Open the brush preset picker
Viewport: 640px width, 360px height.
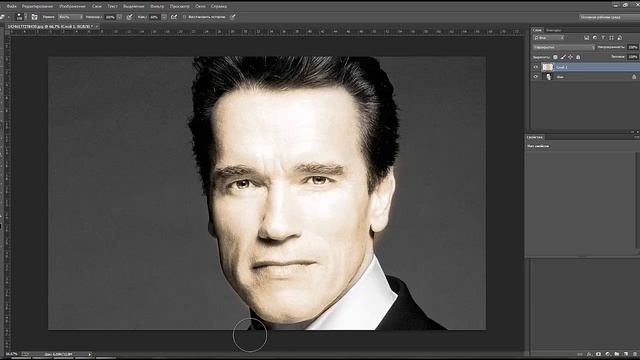coord(21,17)
